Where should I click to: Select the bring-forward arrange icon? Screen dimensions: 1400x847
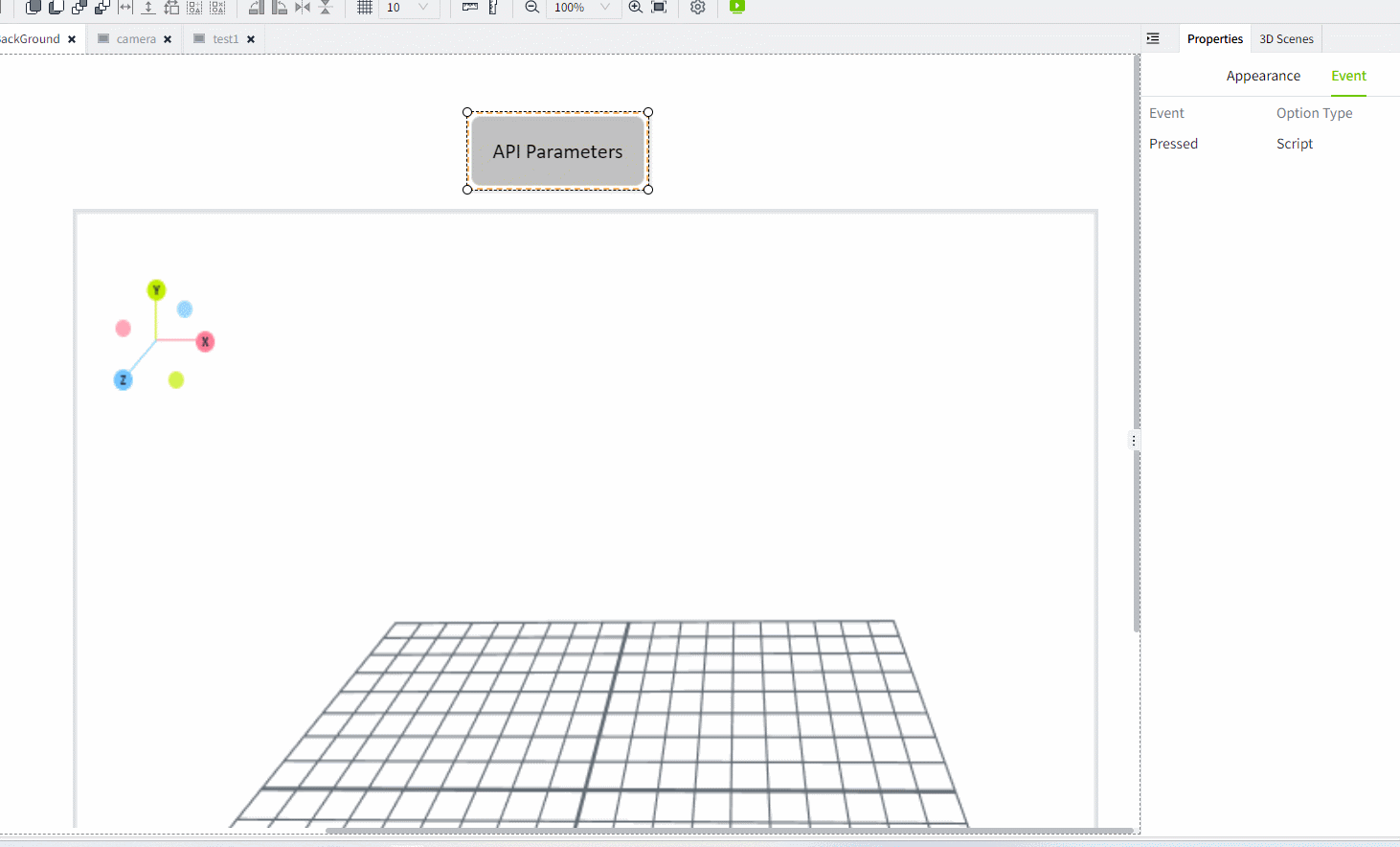(x=79, y=8)
